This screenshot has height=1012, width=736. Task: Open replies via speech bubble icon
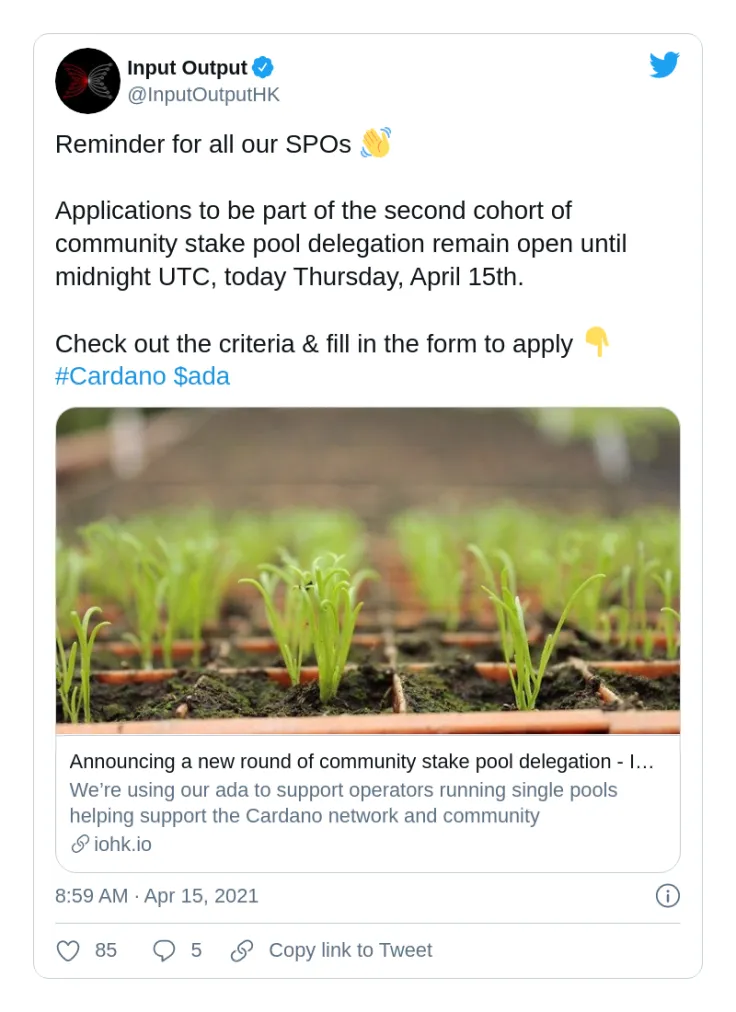(x=164, y=950)
